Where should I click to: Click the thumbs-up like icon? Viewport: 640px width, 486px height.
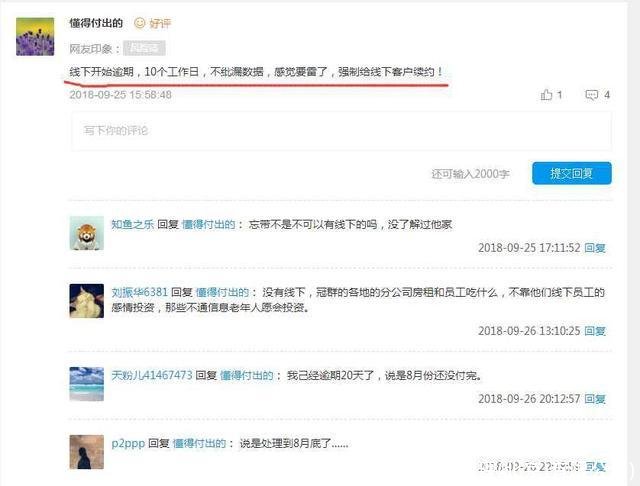(x=546, y=95)
